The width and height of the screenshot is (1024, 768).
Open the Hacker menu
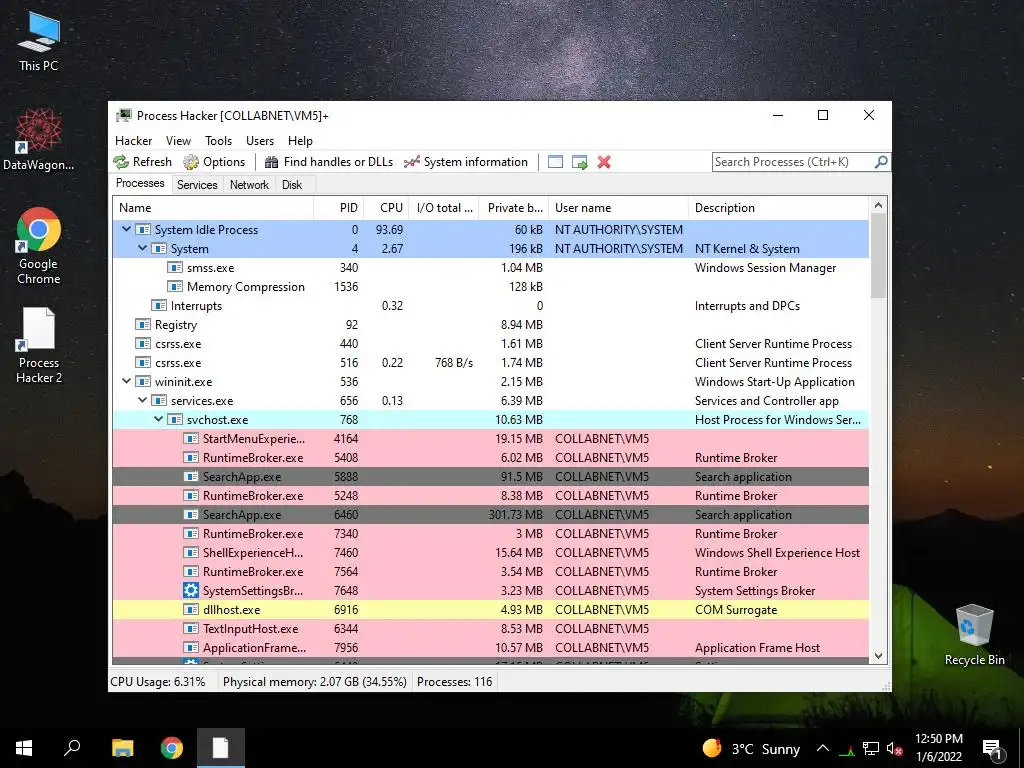[133, 140]
